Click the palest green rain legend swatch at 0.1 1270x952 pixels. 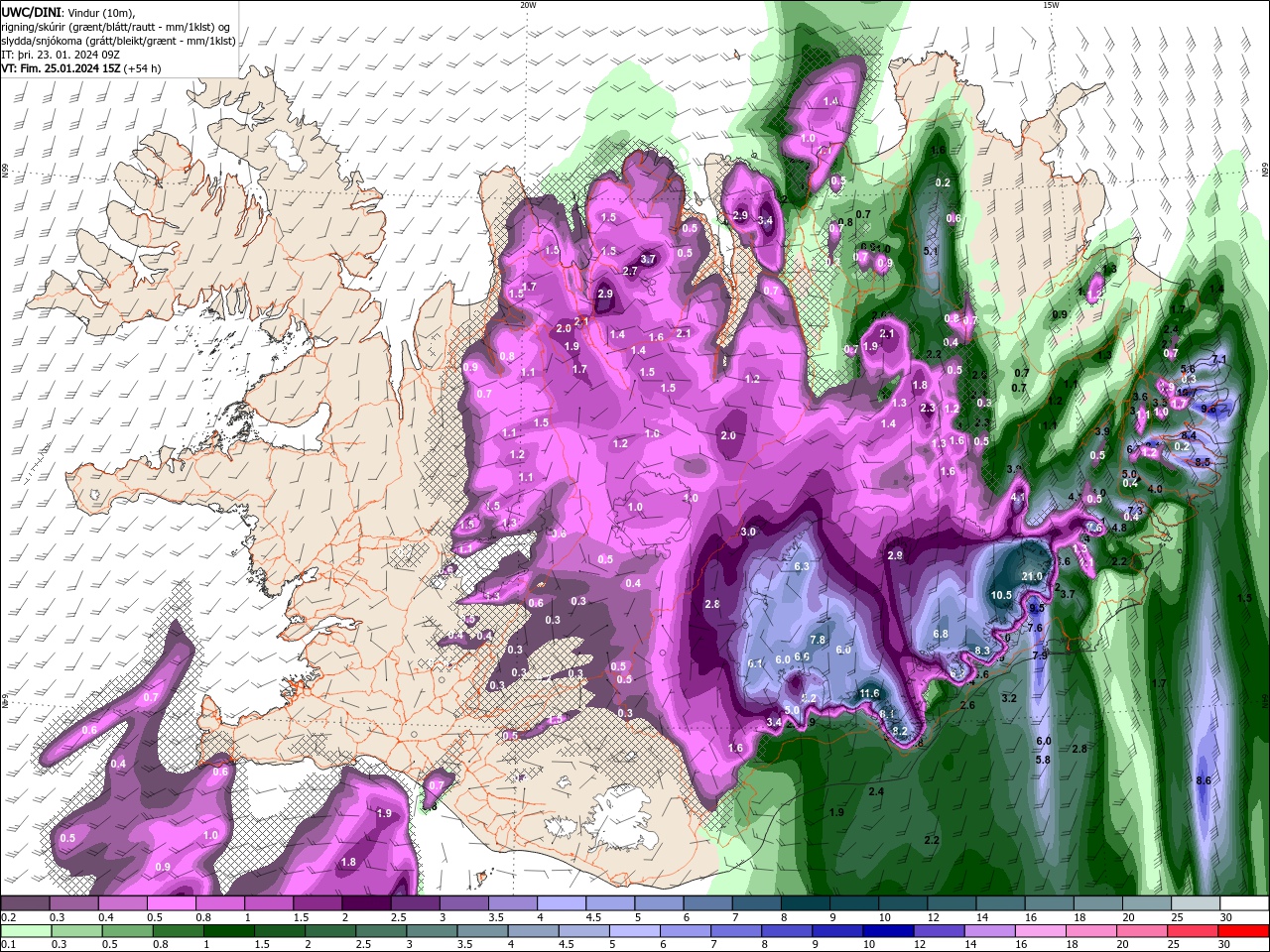point(25,931)
